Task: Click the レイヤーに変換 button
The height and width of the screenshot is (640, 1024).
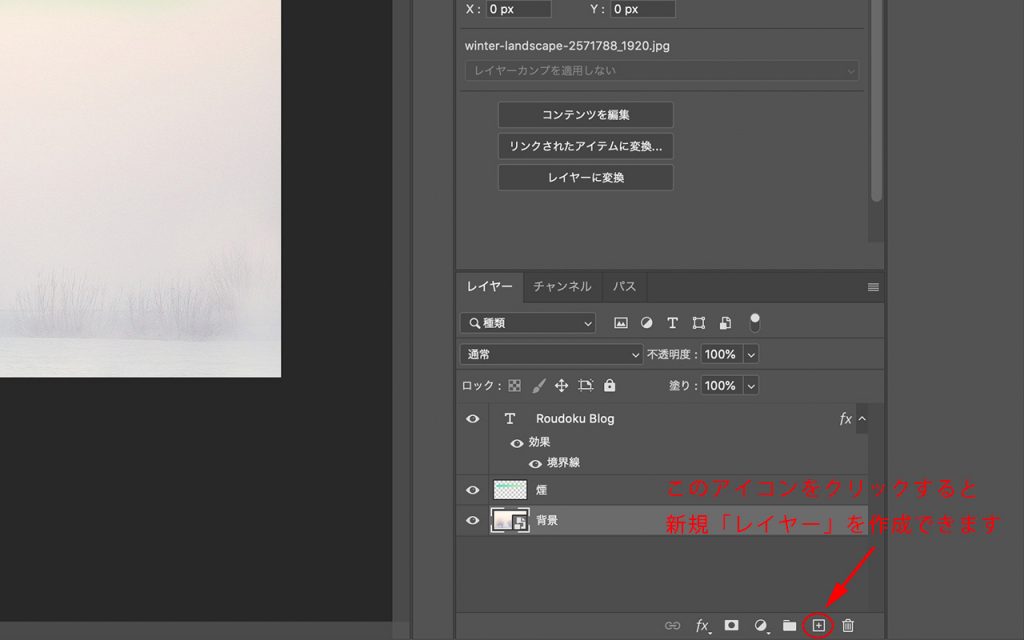Action: (x=586, y=178)
